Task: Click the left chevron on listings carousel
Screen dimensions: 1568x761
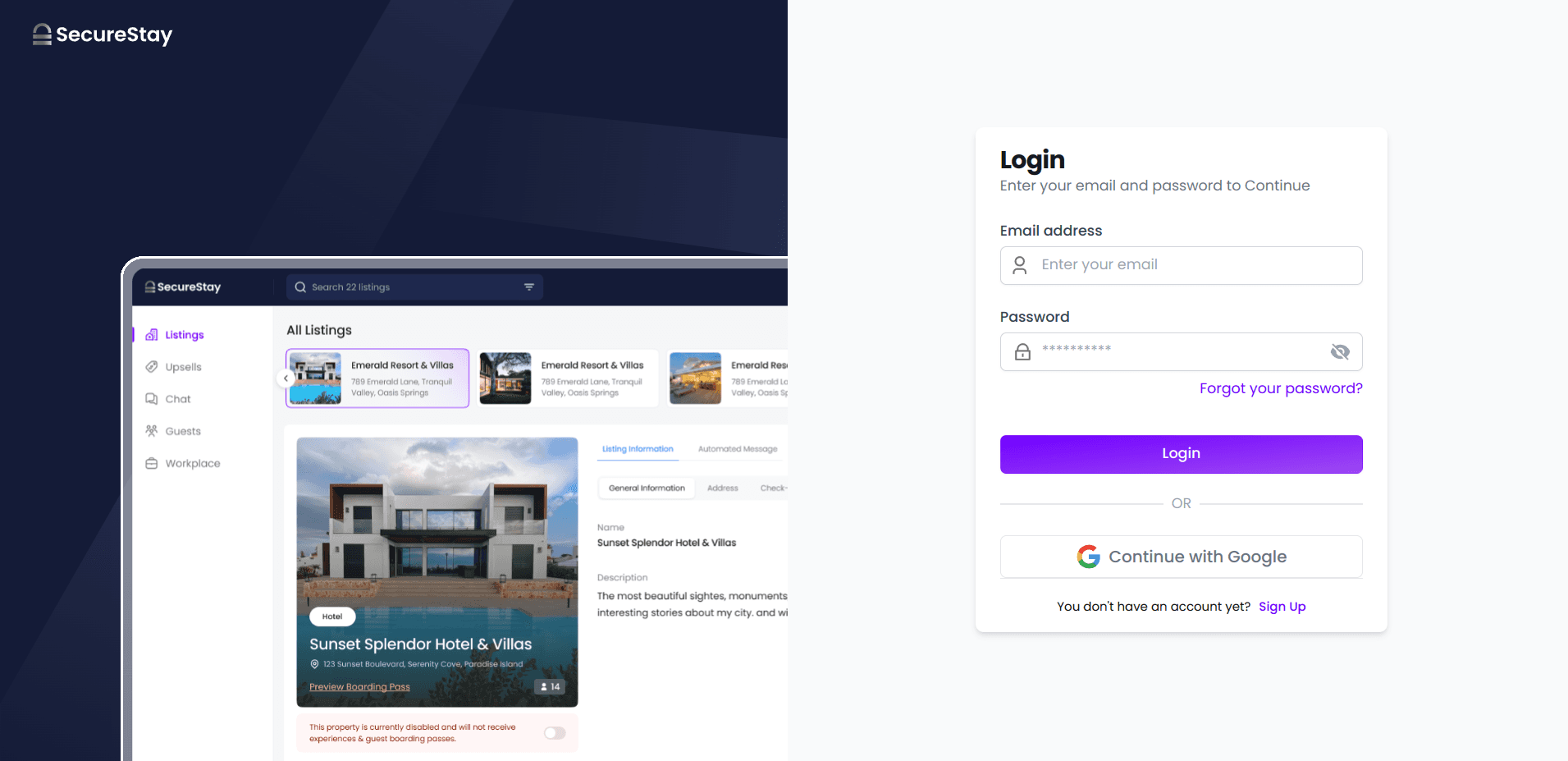Action: pos(286,378)
